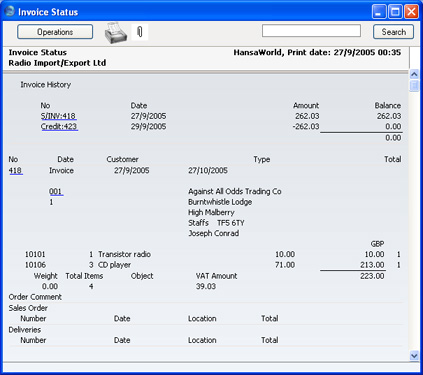Click item code 10106
The height and width of the screenshot is (375, 423).
coord(35,265)
